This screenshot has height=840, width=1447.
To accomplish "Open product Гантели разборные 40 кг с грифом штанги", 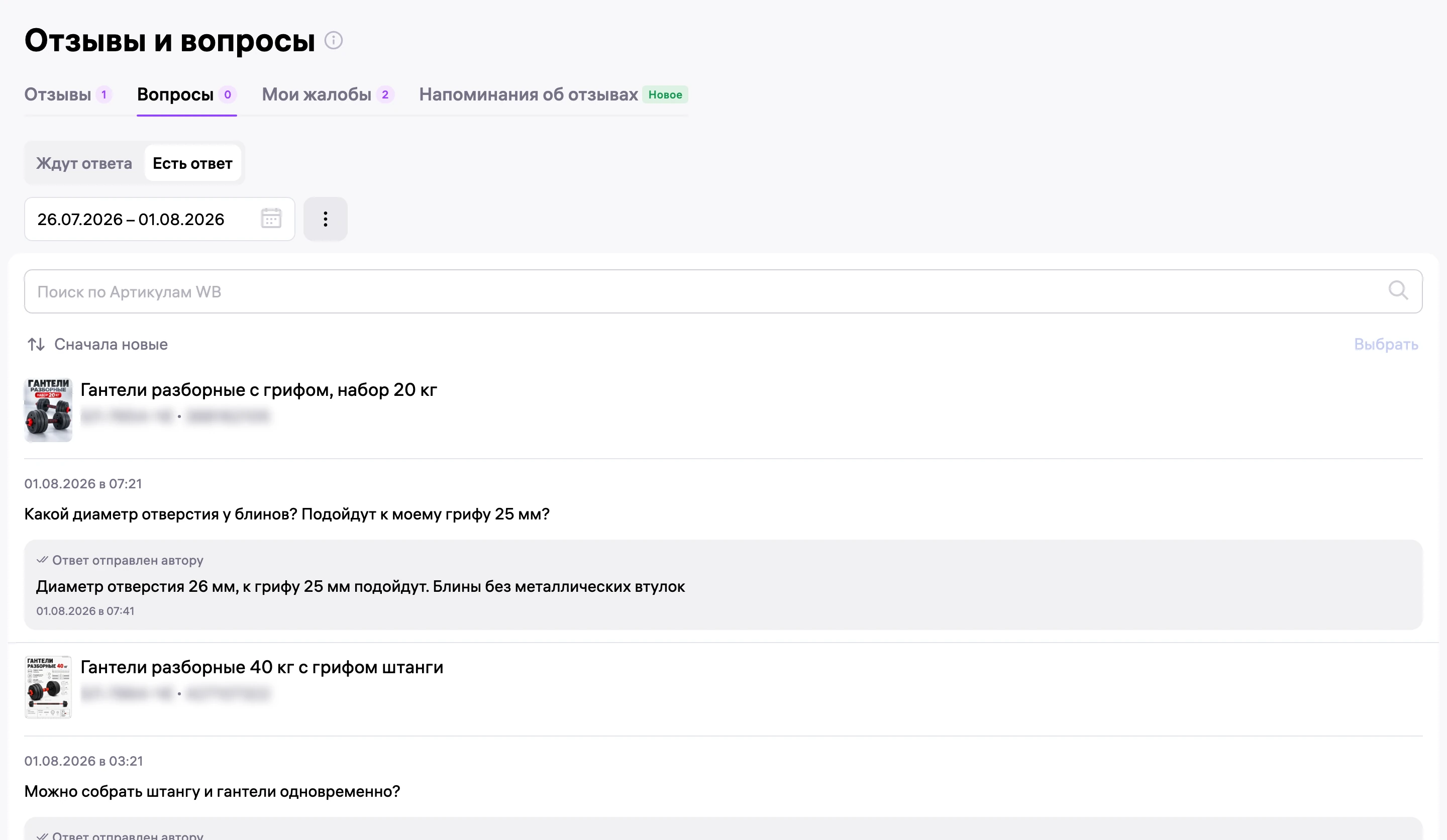I will tap(262, 667).
